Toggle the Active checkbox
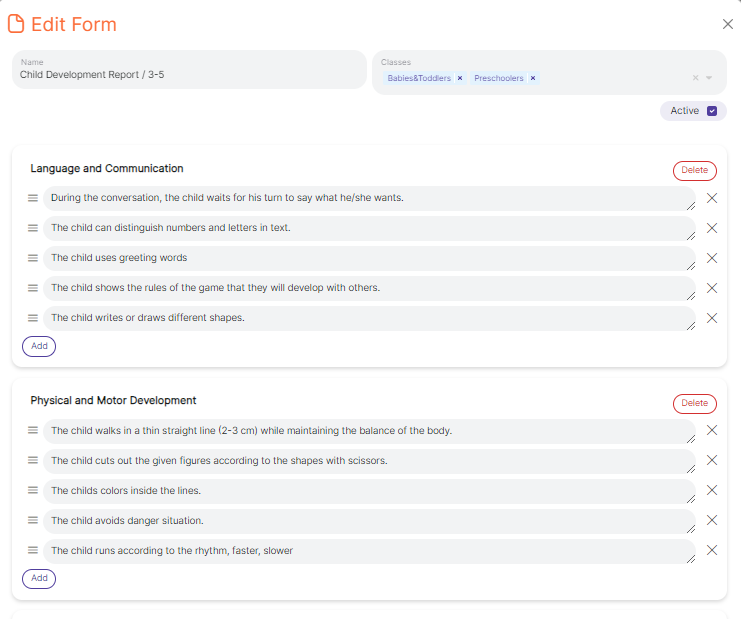The image size is (741, 619). pyautogui.click(x=712, y=111)
